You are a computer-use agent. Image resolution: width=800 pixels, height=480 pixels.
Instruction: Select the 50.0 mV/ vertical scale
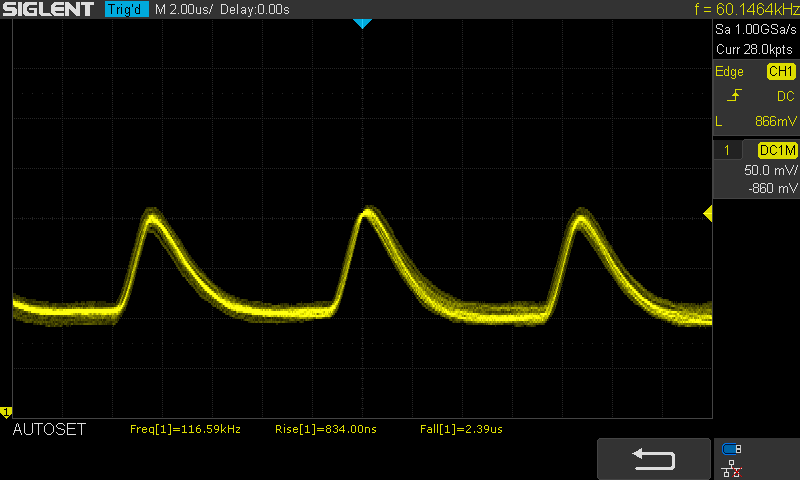pyautogui.click(x=770, y=170)
